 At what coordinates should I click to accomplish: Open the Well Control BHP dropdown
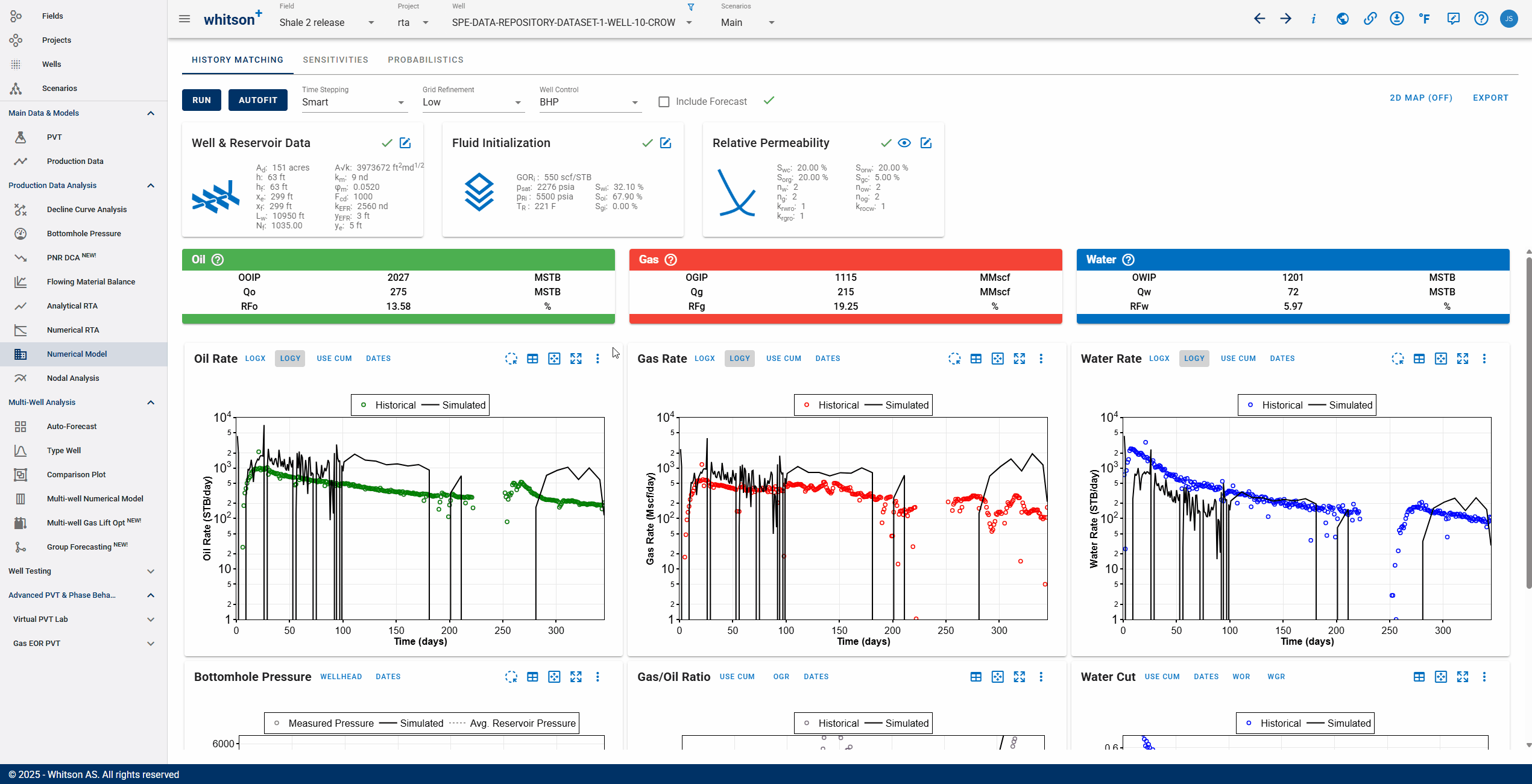point(589,102)
